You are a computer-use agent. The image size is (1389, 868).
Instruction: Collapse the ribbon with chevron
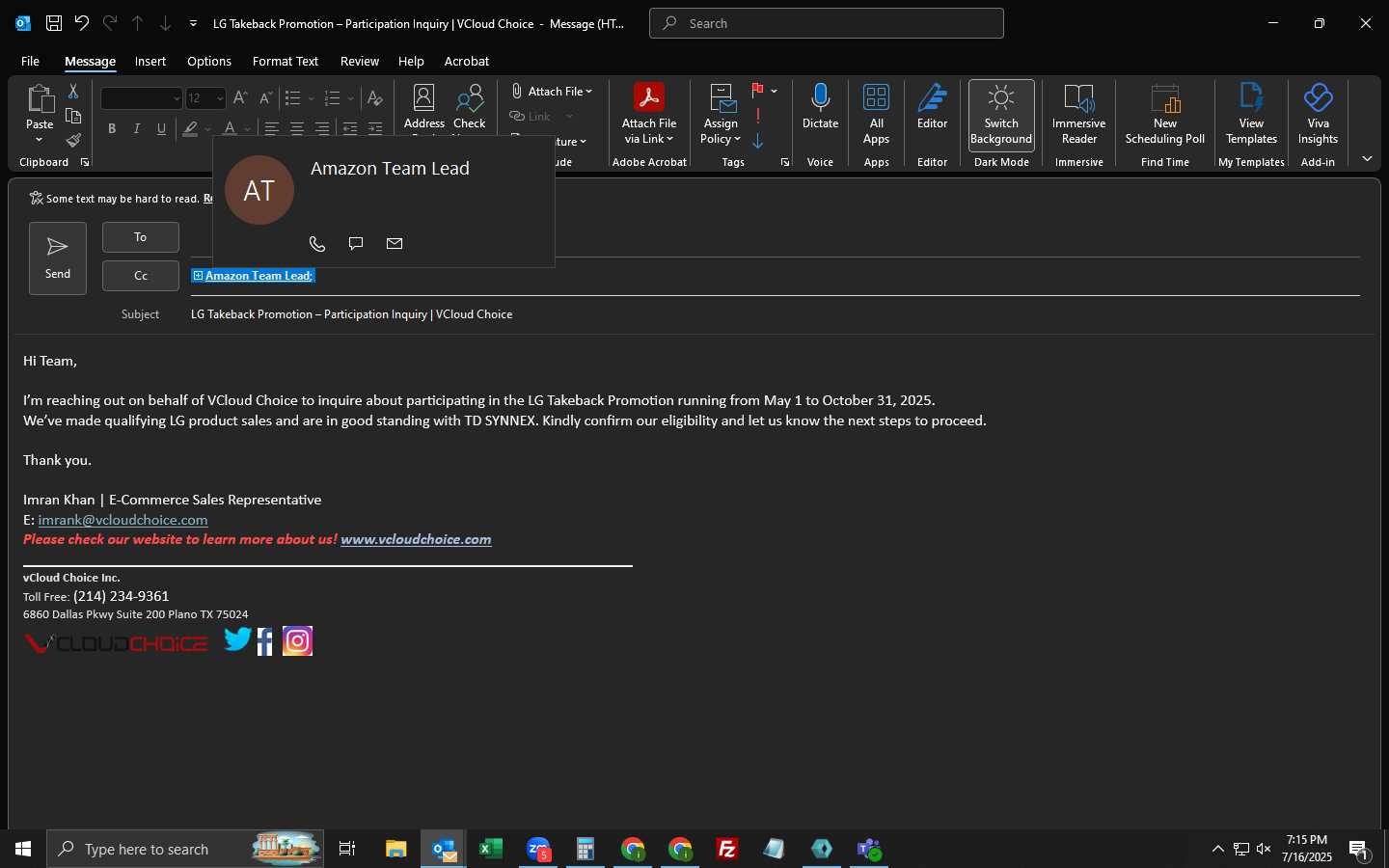coord(1367,159)
